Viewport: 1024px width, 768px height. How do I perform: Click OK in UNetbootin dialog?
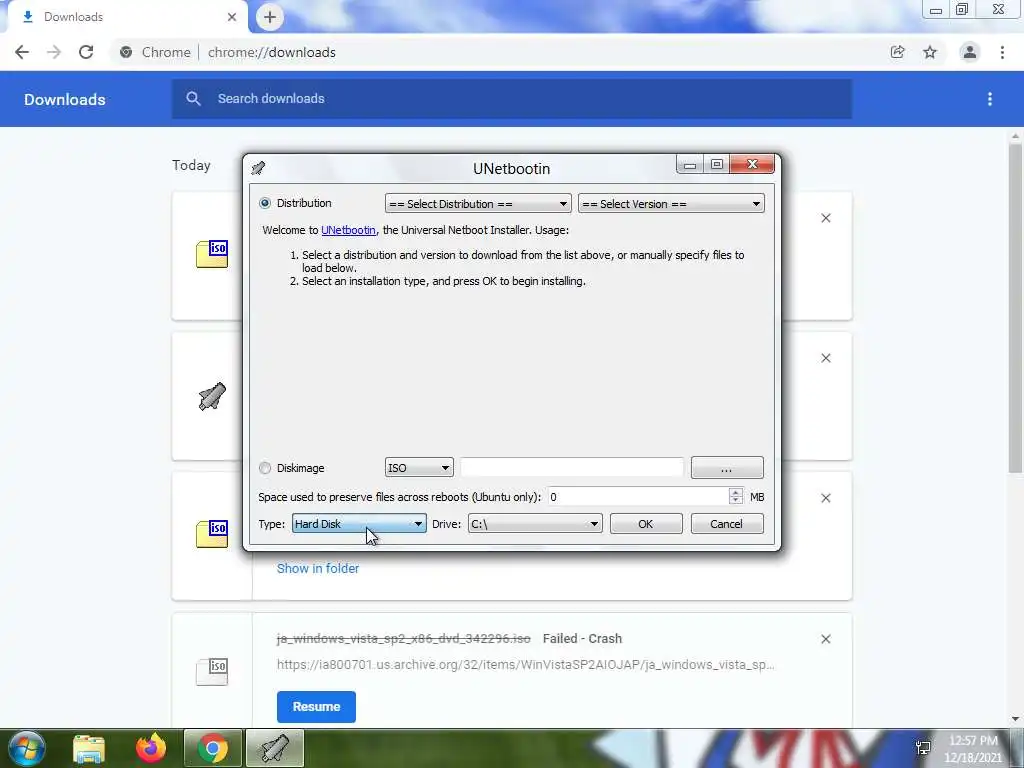pyautogui.click(x=646, y=524)
